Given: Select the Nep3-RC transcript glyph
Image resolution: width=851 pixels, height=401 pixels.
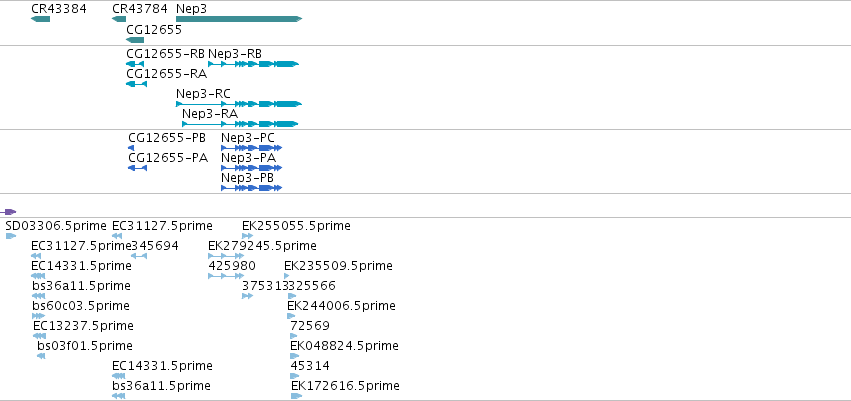Looking at the screenshot, I should pos(239,104).
